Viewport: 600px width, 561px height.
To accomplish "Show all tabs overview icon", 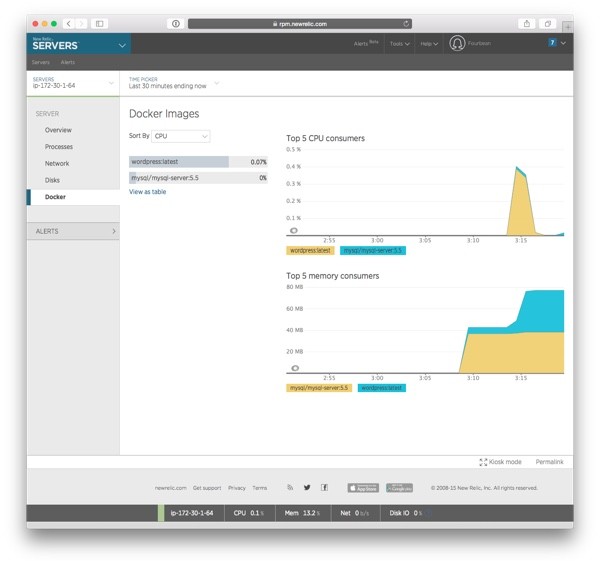I will pos(548,24).
